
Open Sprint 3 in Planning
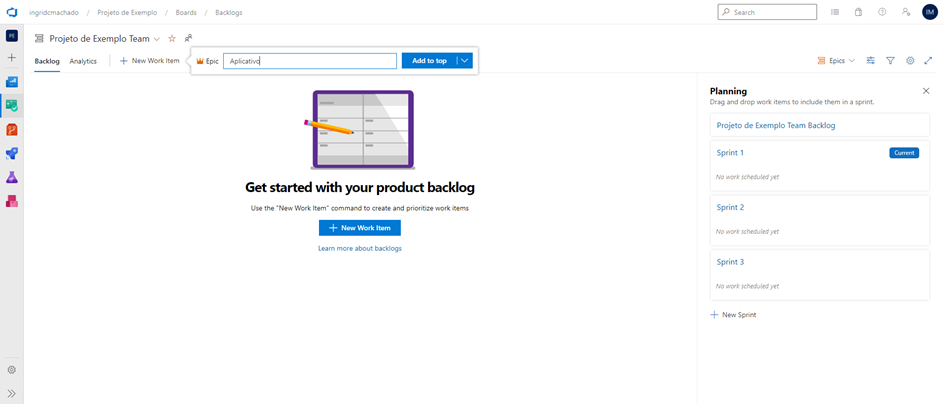tap(730, 262)
